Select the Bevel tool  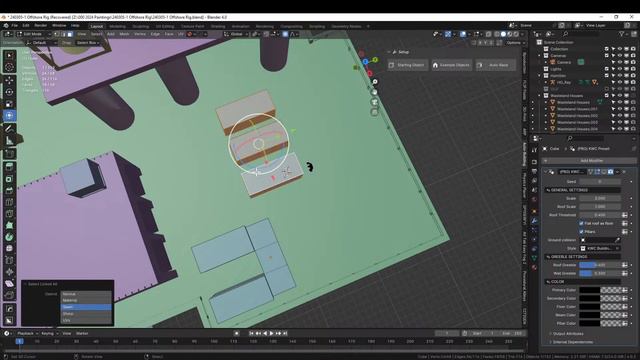click(x=9, y=191)
